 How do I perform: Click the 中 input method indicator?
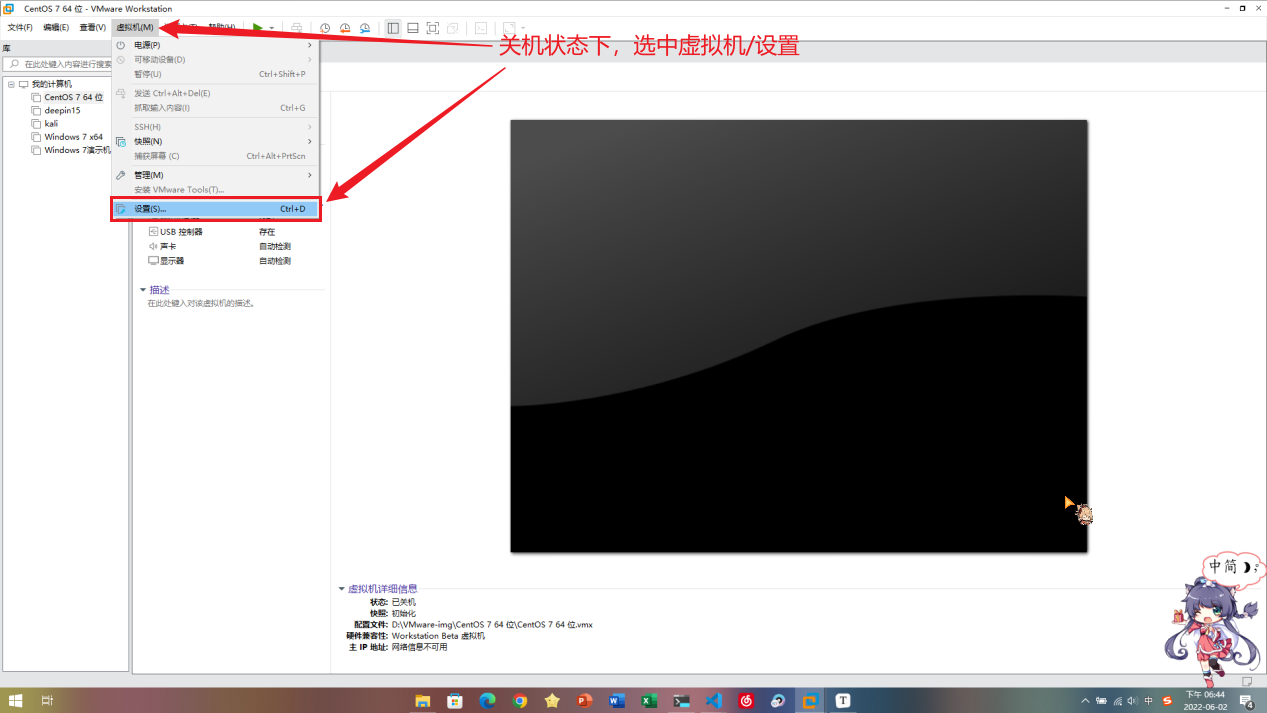coord(1149,701)
